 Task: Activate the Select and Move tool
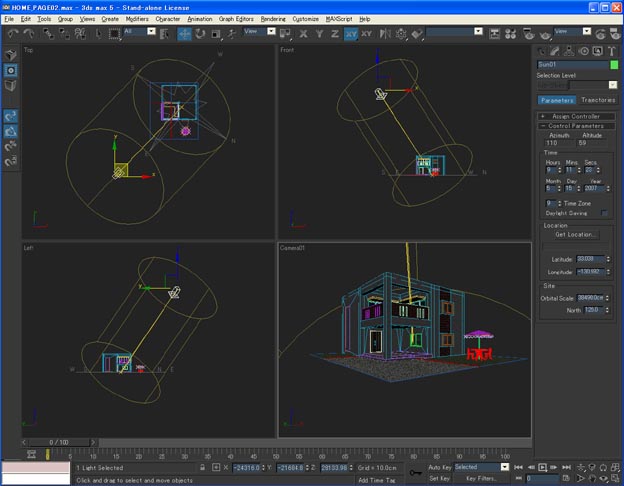(184, 34)
